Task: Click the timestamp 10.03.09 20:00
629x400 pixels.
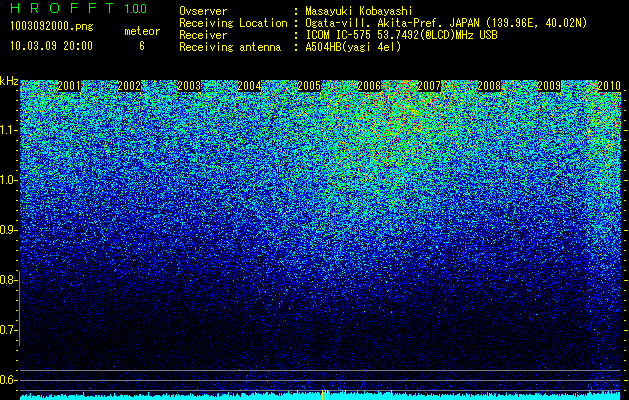Action: tap(51, 46)
